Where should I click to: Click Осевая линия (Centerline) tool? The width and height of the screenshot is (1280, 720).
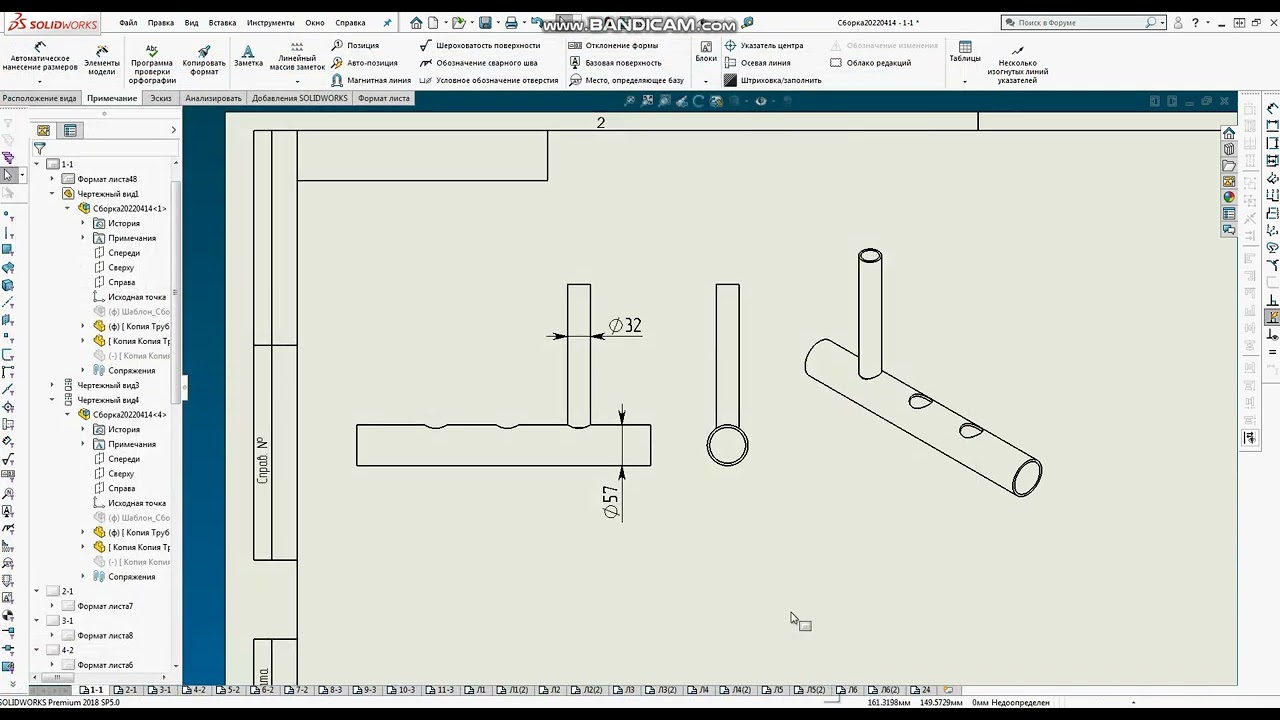[x=757, y=63]
